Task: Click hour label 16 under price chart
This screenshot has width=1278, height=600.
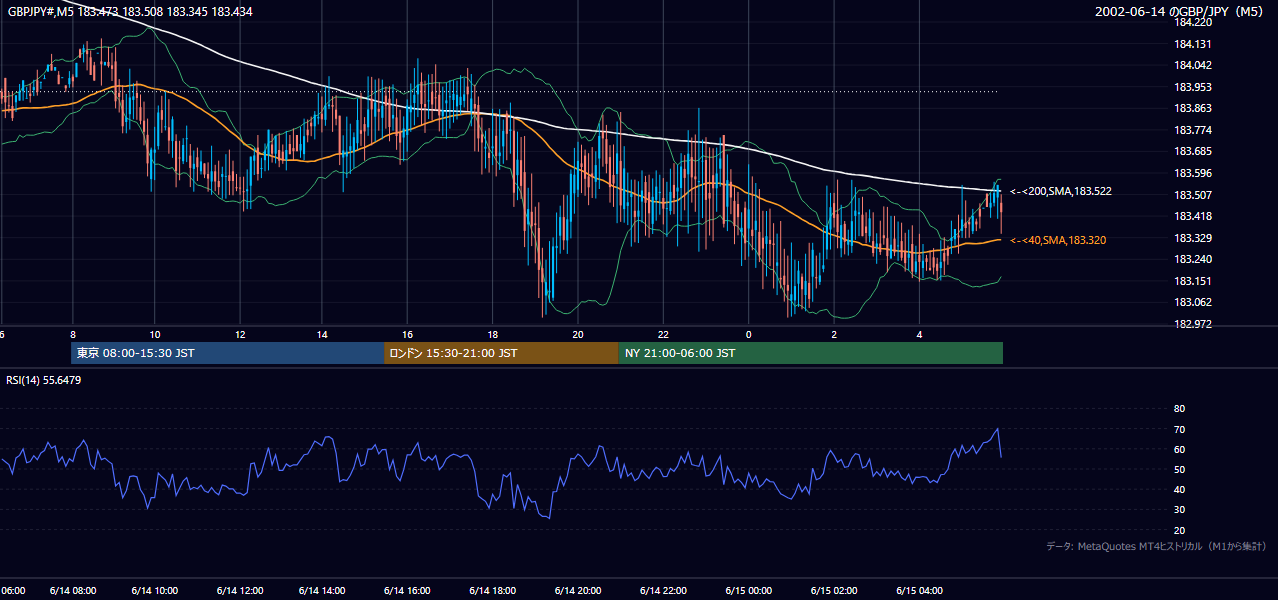Action: pos(408,334)
